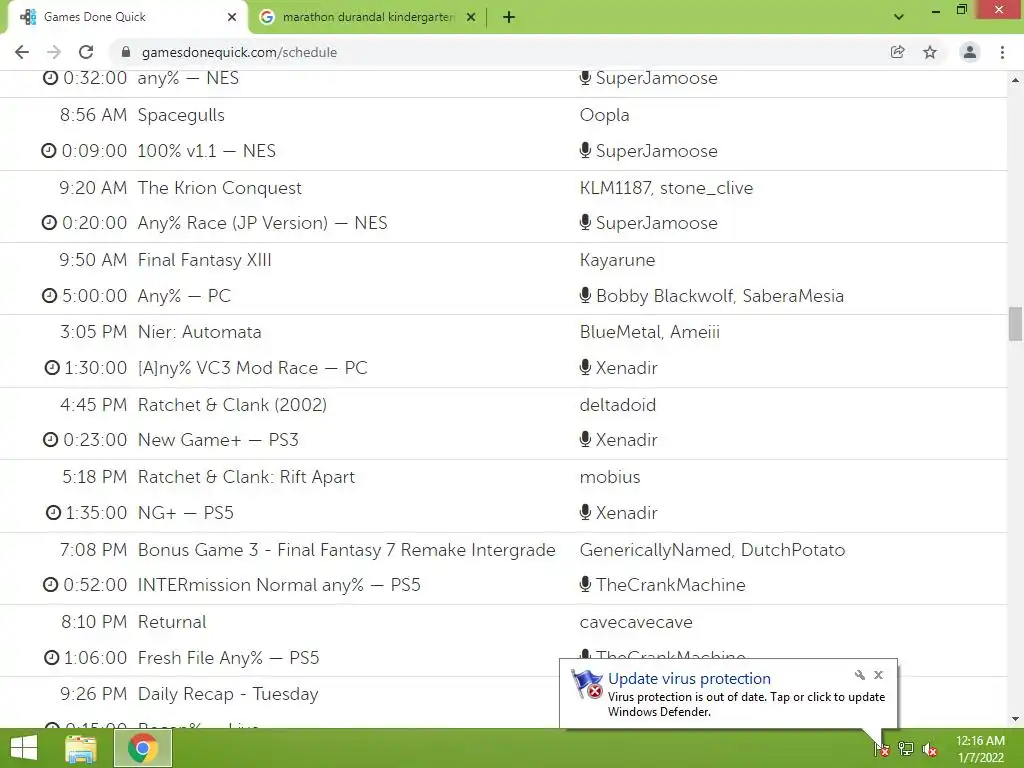This screenshot has width=1024, height=768.
Task: Click the Spacegulls game title
Action: 181,115
